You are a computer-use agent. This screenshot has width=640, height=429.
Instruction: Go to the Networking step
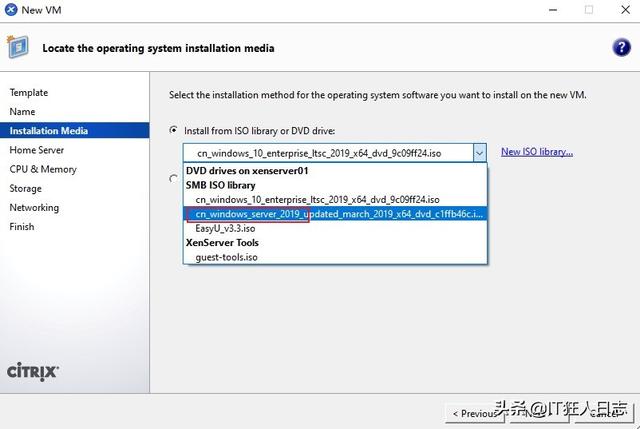(x=34, y=207)
